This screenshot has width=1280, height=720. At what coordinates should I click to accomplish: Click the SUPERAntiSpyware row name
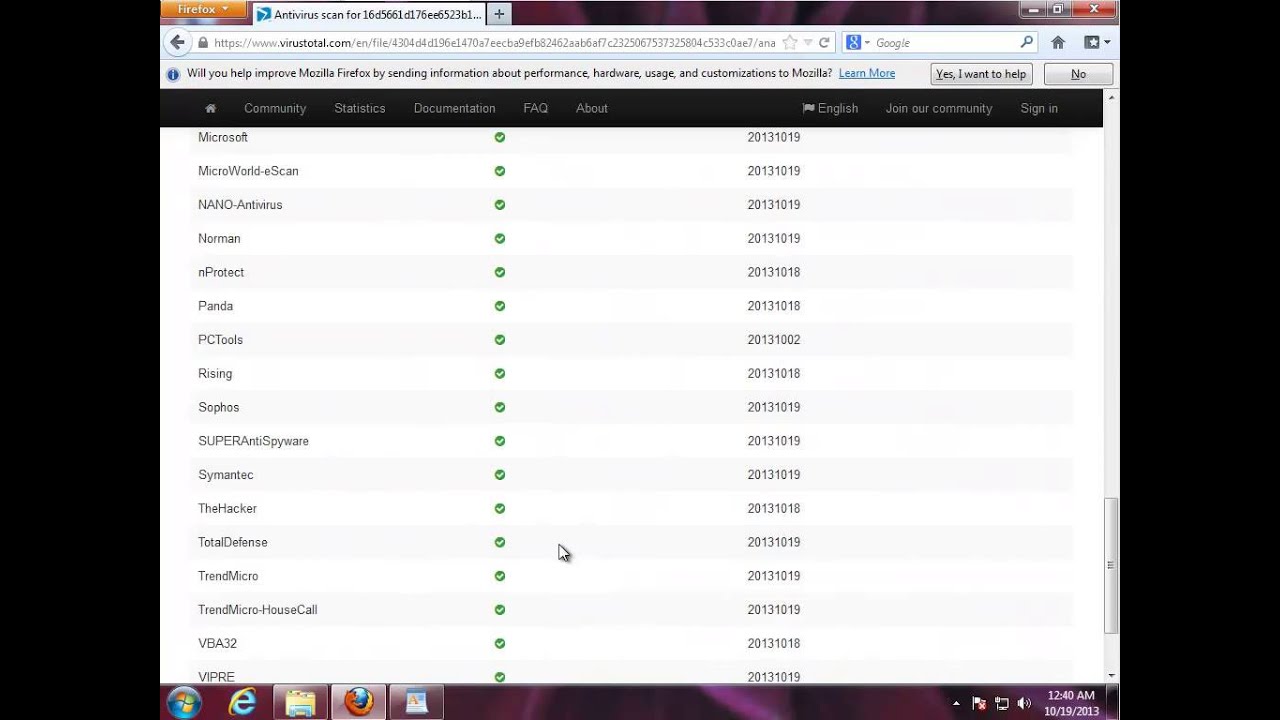click(x=253, y=441)
